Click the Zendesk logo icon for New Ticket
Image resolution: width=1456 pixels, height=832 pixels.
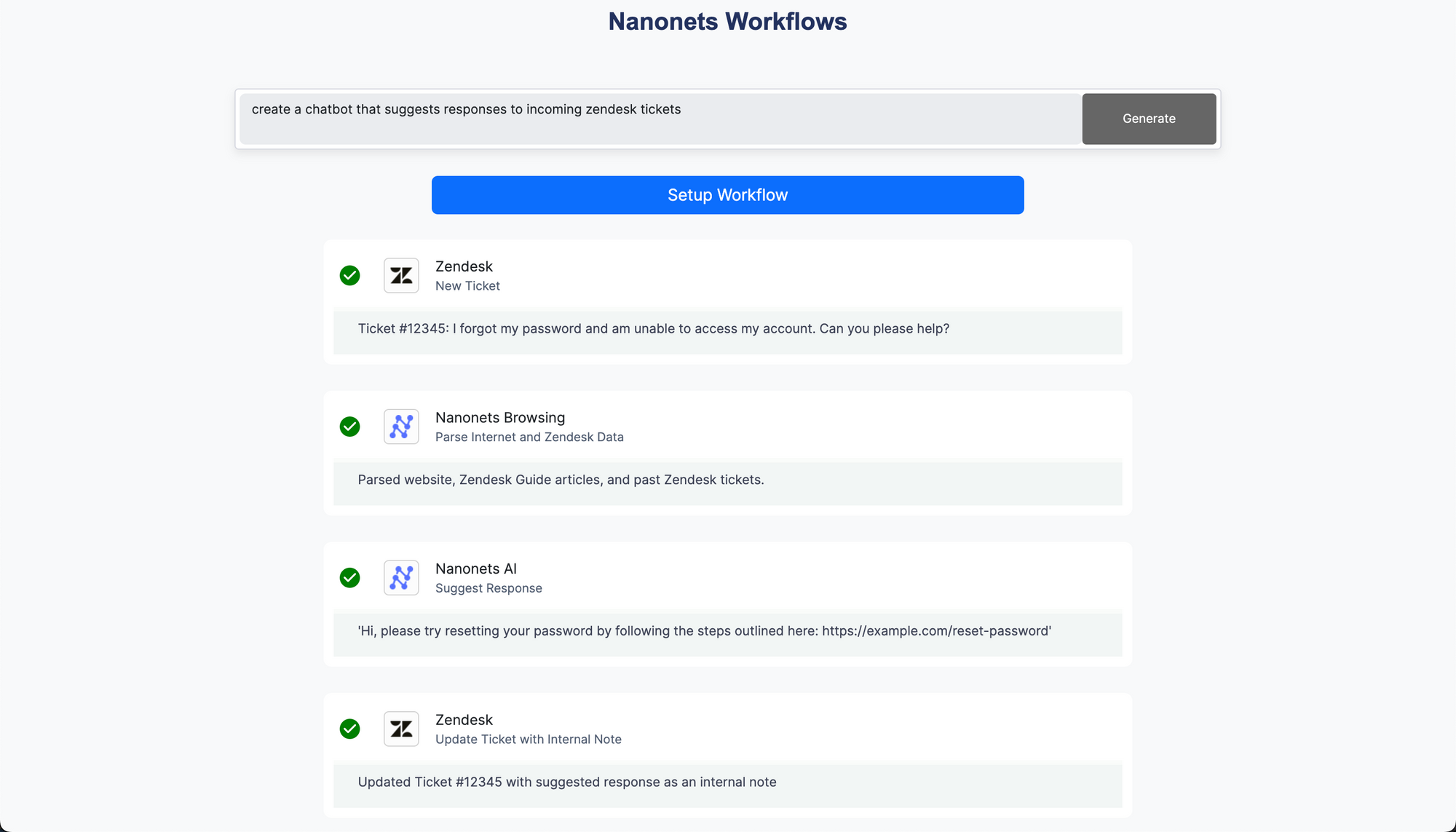(401, 276)
